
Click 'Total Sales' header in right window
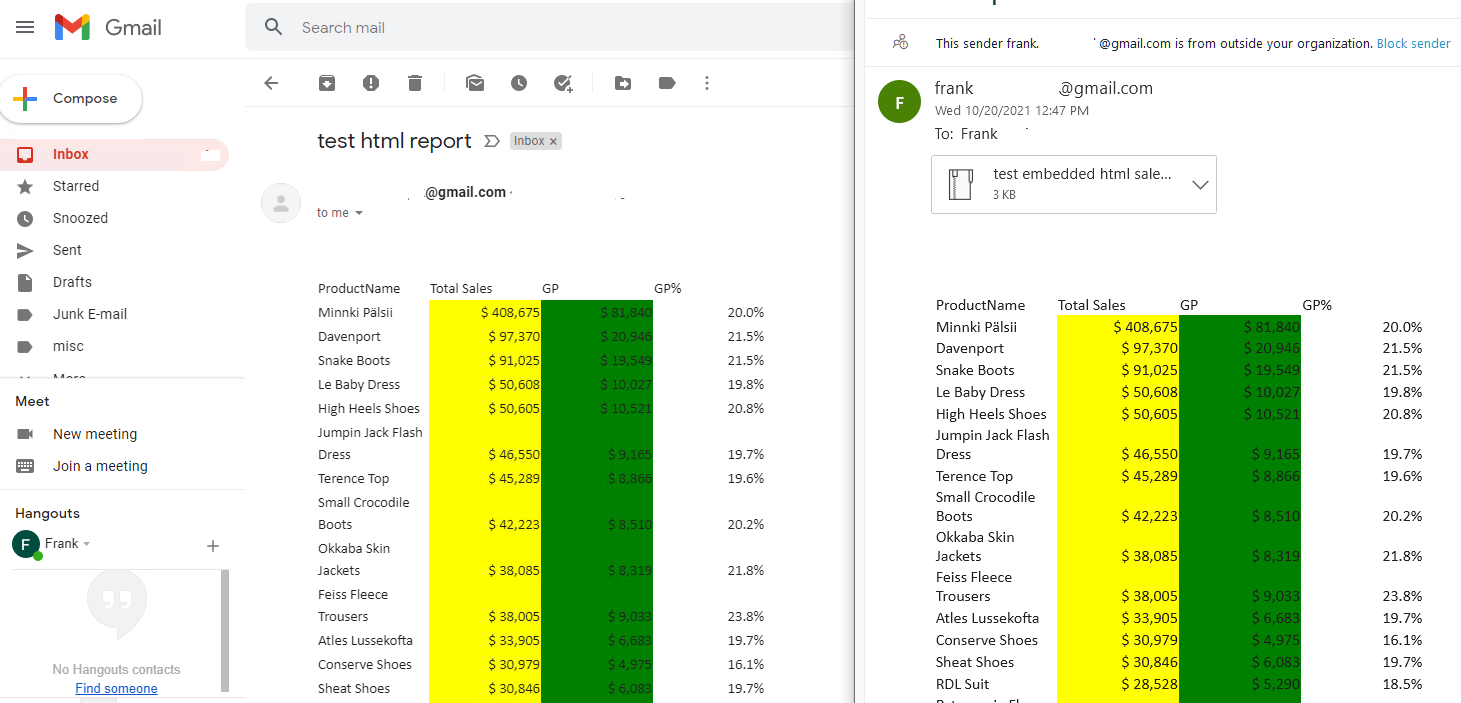point(1091,305)
